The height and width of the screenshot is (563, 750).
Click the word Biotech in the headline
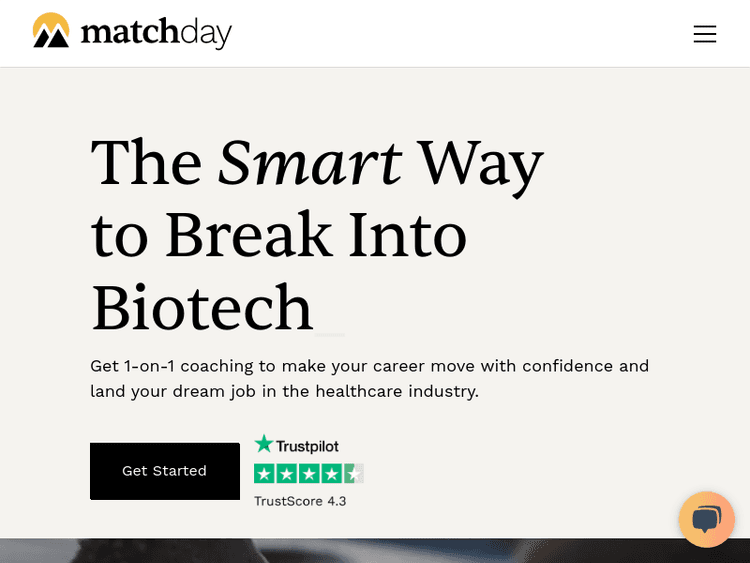[x=202, y=308]
